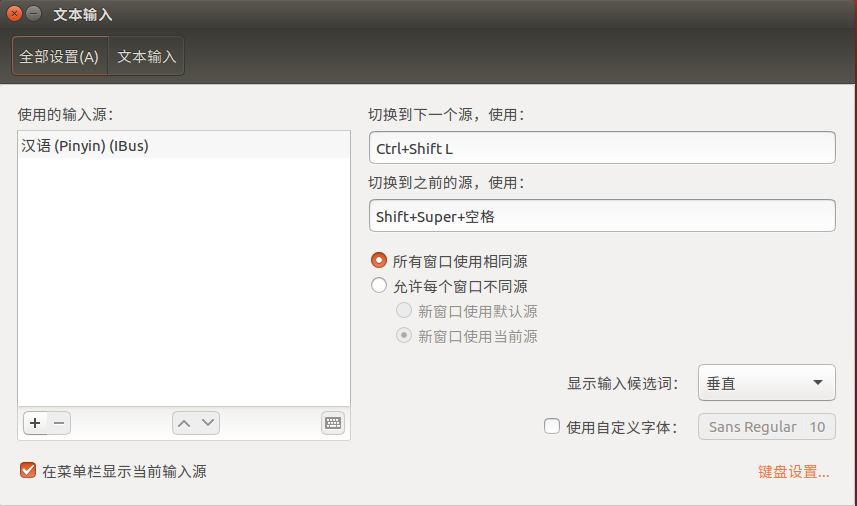
Task: Close the 文本输入 window
Action: click(x=14, y=13)
